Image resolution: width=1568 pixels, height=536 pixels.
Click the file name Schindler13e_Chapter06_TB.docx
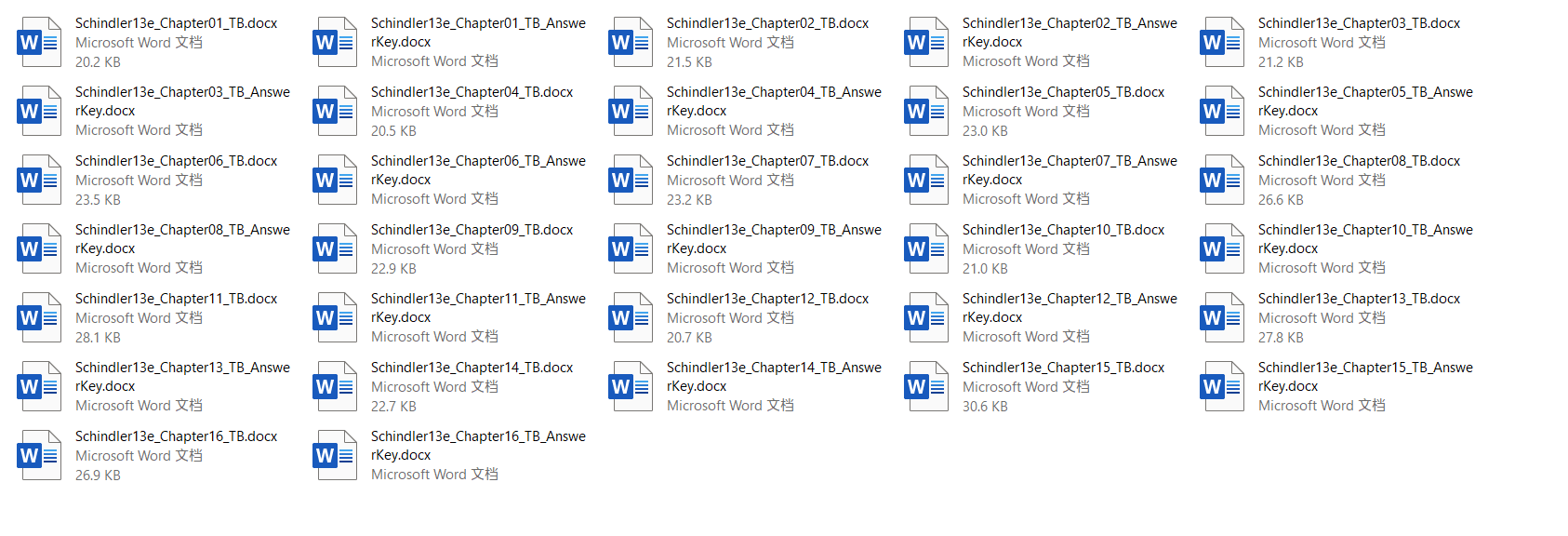click(x=176, y=161)
